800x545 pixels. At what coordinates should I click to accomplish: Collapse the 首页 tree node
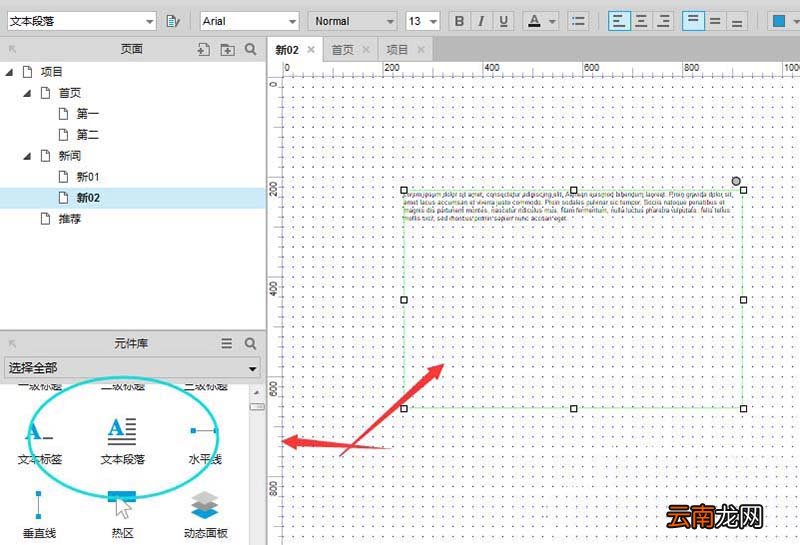tap(27, 93)
